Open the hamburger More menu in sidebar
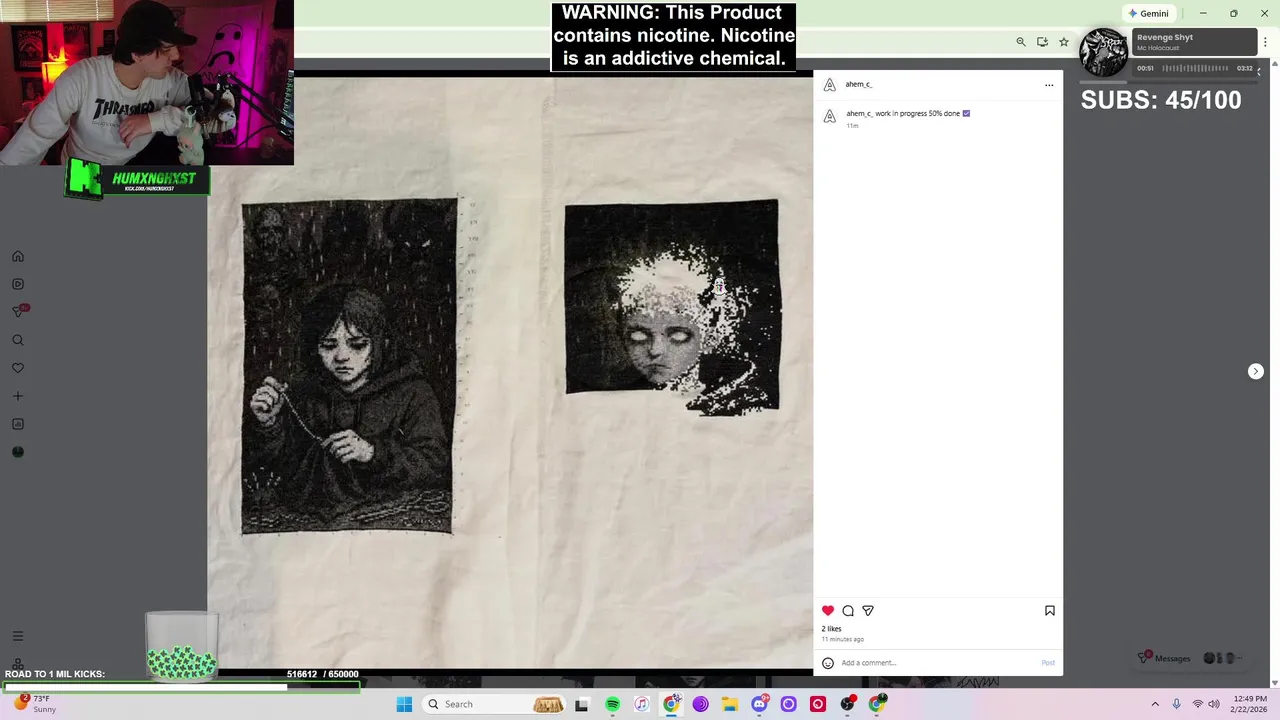 coord(18,636)
